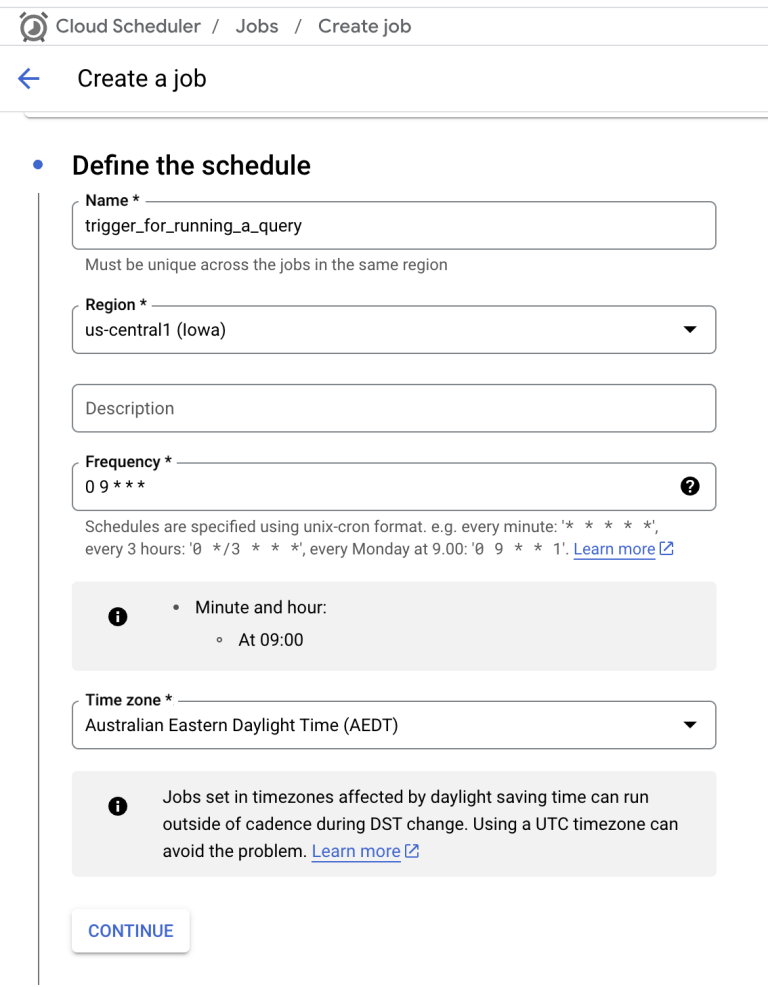This screenshot has height=987, width=768.
Task: Select the 'At 09:00' schedule summary text
Action: [x=272, y=639]
